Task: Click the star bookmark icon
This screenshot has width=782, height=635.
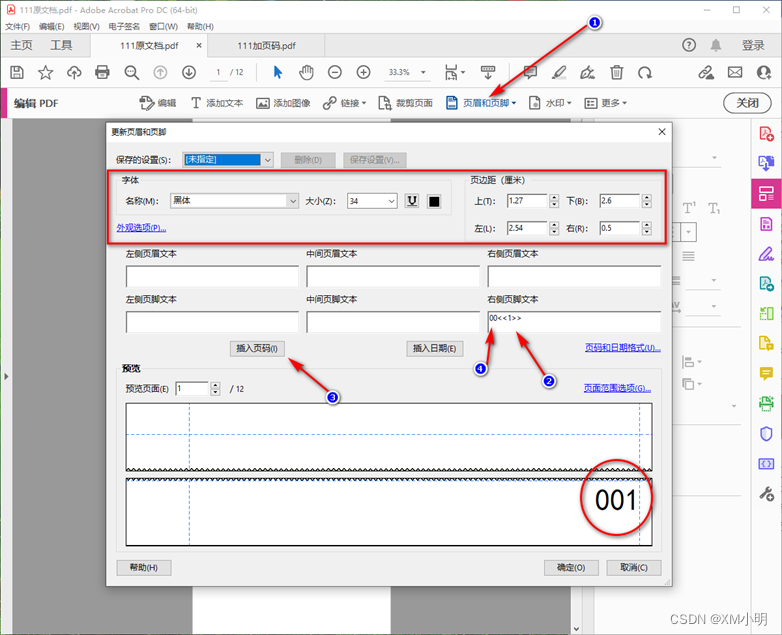Action: (45, 73)
